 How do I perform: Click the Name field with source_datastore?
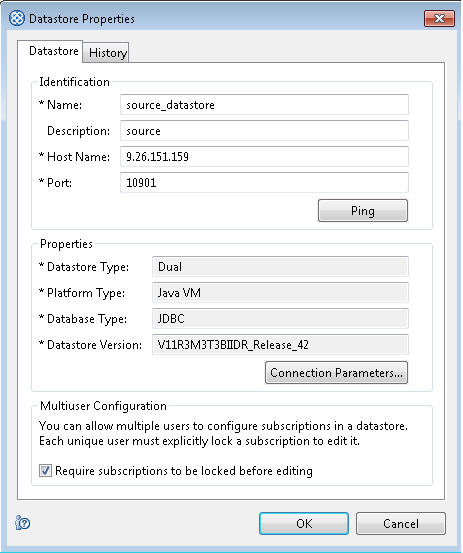(264, 105)
